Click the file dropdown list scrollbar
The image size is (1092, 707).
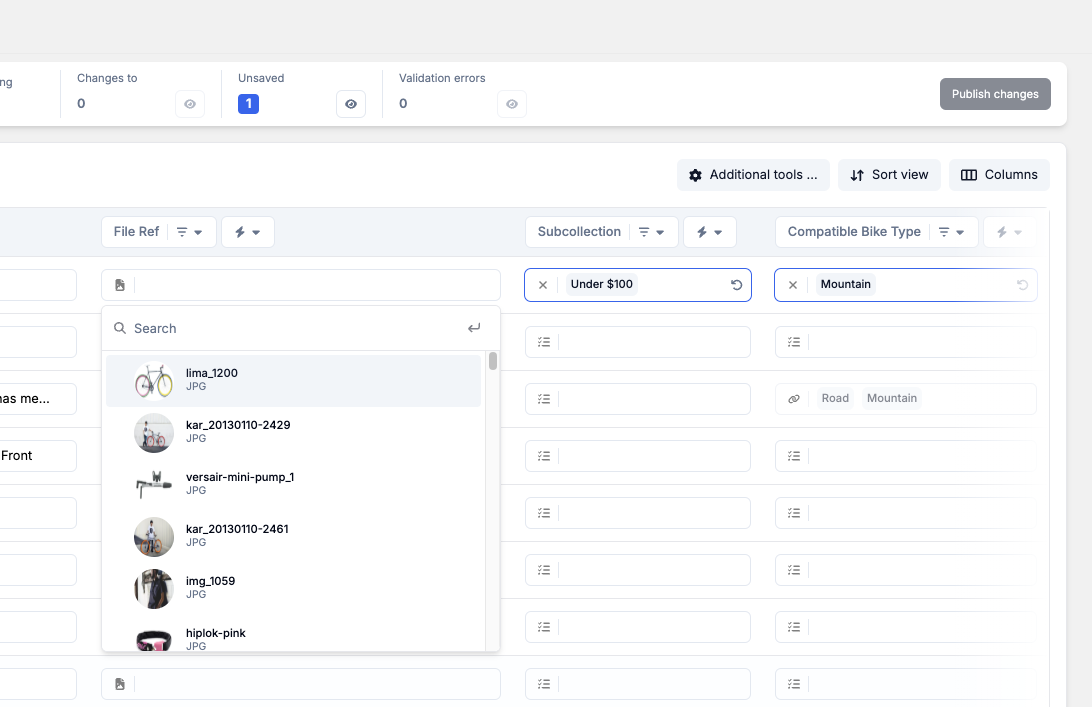click(x=493, y=362)
